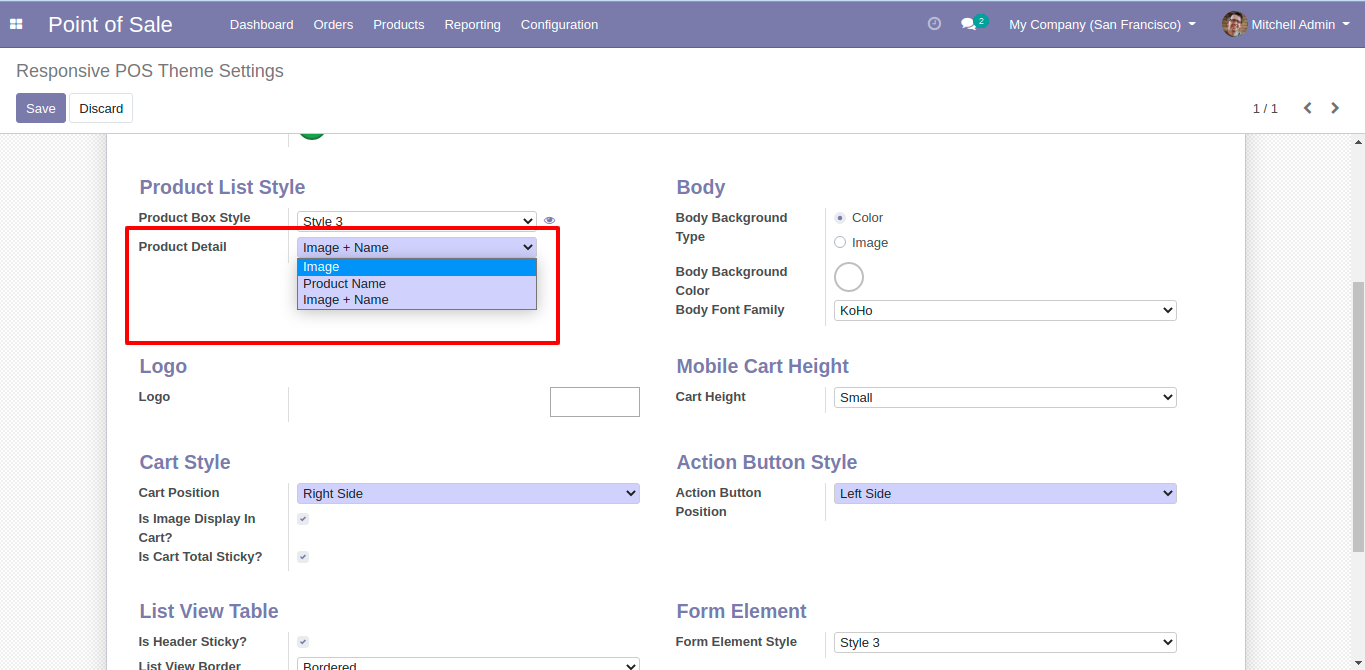This screenshot has width=1365, height=670.
Task: Click the Logo image upload box
Action: pyautogui.click(x=595, y=402)
